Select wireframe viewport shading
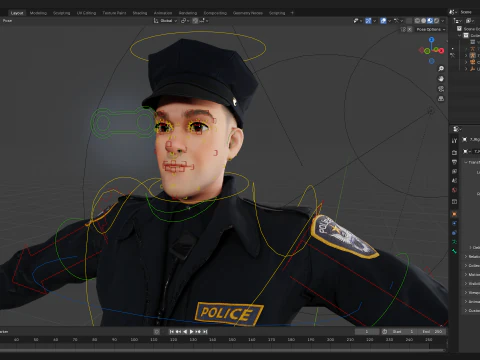Image resolution: width=480 pixels, height=360 pixels. (x=417, y=21)
